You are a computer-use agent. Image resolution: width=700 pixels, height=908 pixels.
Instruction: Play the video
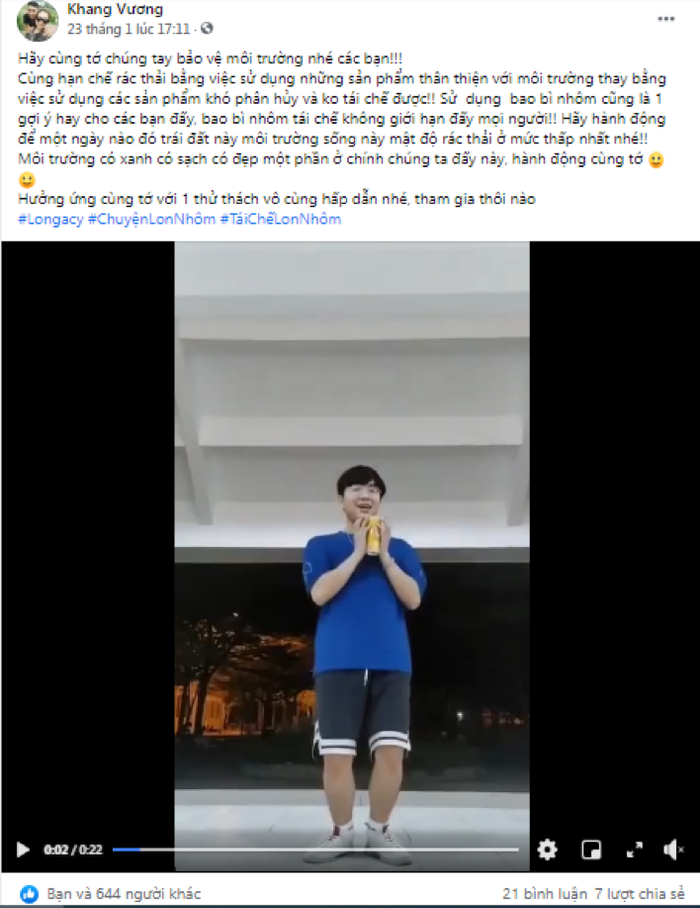pos(23,850)
